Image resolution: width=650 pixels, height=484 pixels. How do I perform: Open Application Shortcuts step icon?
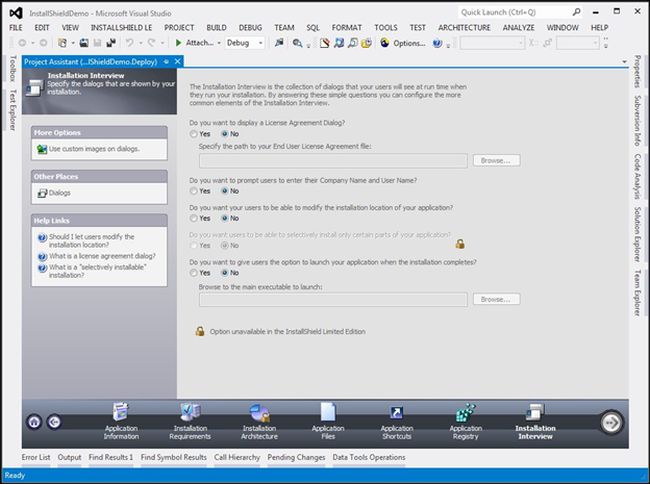(x=396, y=412)
